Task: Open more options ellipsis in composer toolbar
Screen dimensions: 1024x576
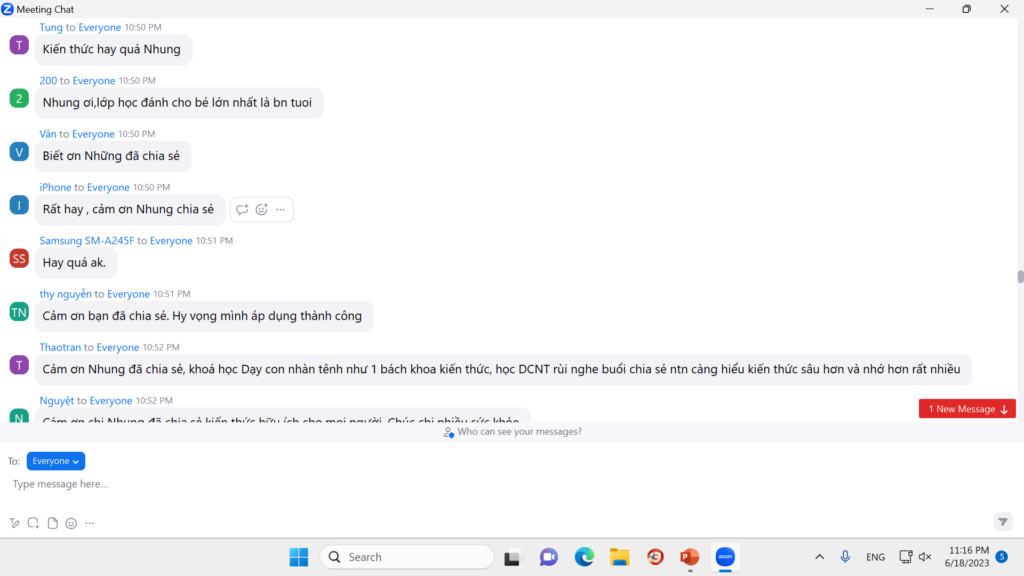Action: pyautogui.click(x=90, y=523)
